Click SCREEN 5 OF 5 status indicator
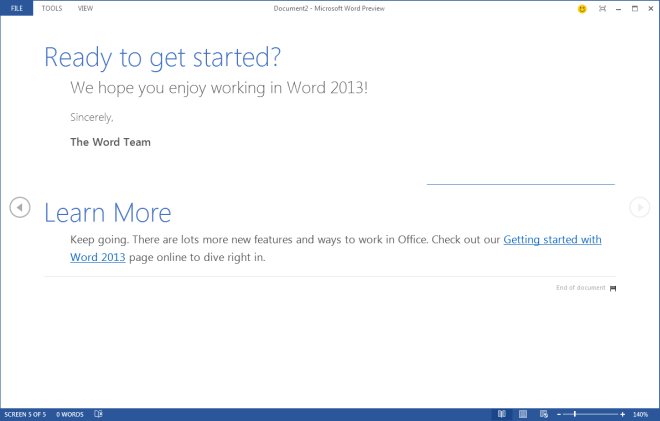The height and width of the screenshot is (421, 660). tap(25, 414)
